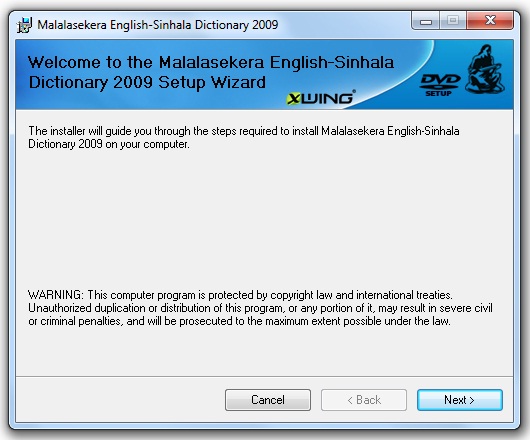Click the Unauthorized duplication warning line
Viewport: 530px width, 440px height.
tap(260, 308)
